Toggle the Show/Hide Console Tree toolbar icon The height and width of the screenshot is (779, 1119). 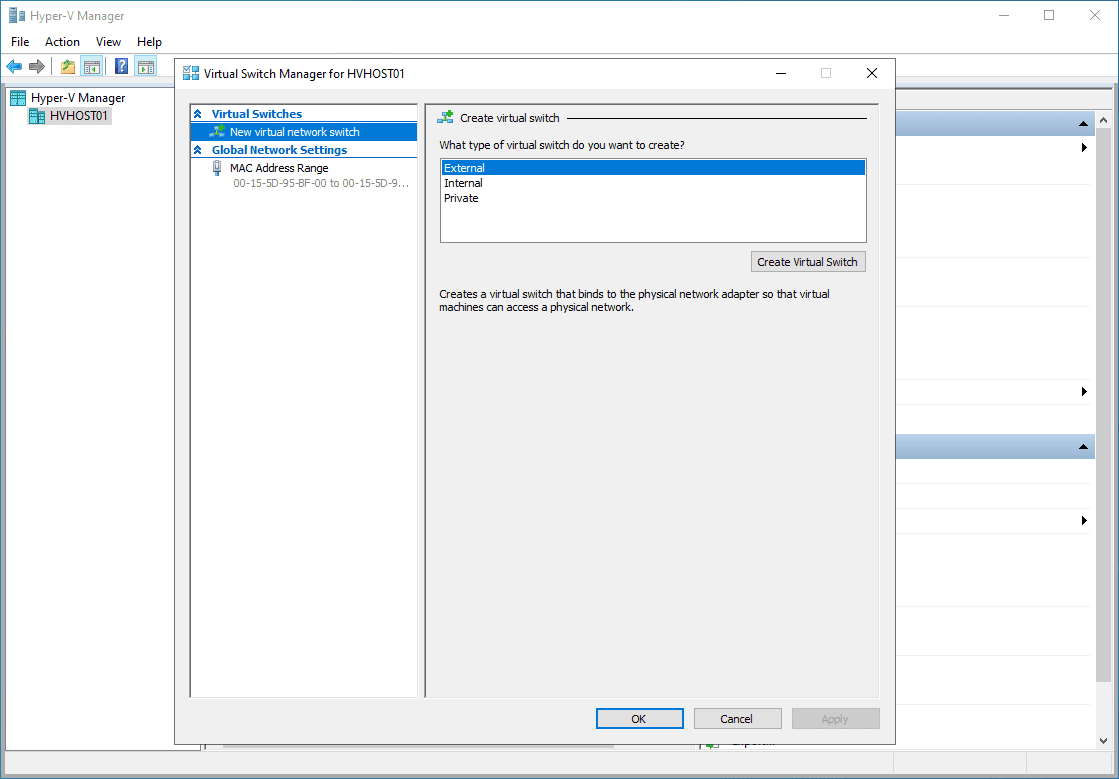coord(91,66)
